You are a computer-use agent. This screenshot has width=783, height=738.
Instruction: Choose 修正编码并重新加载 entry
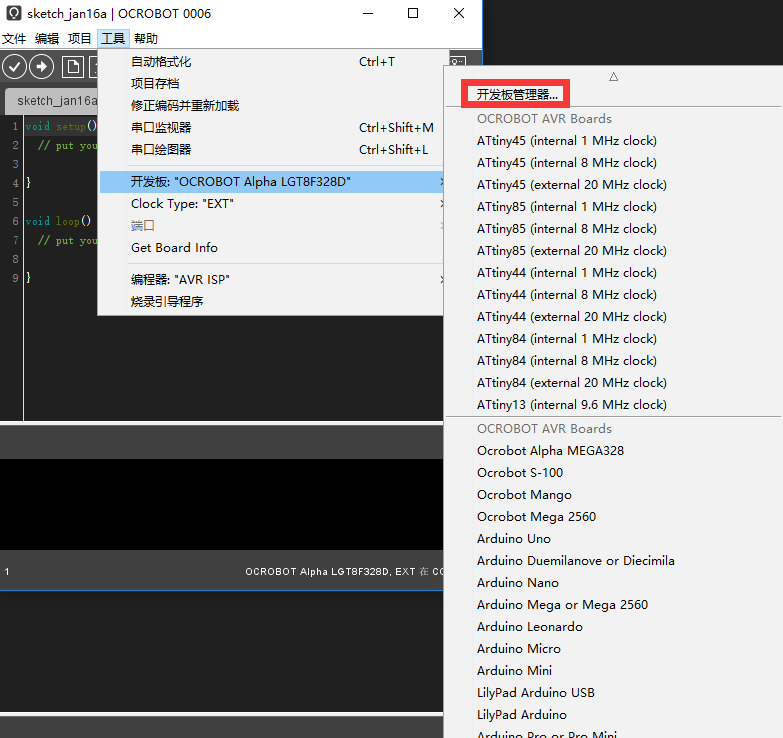click(272, 106)
